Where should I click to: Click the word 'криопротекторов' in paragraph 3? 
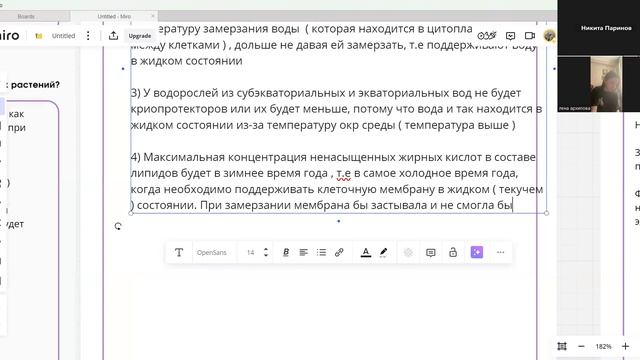[x=179, y=109]
